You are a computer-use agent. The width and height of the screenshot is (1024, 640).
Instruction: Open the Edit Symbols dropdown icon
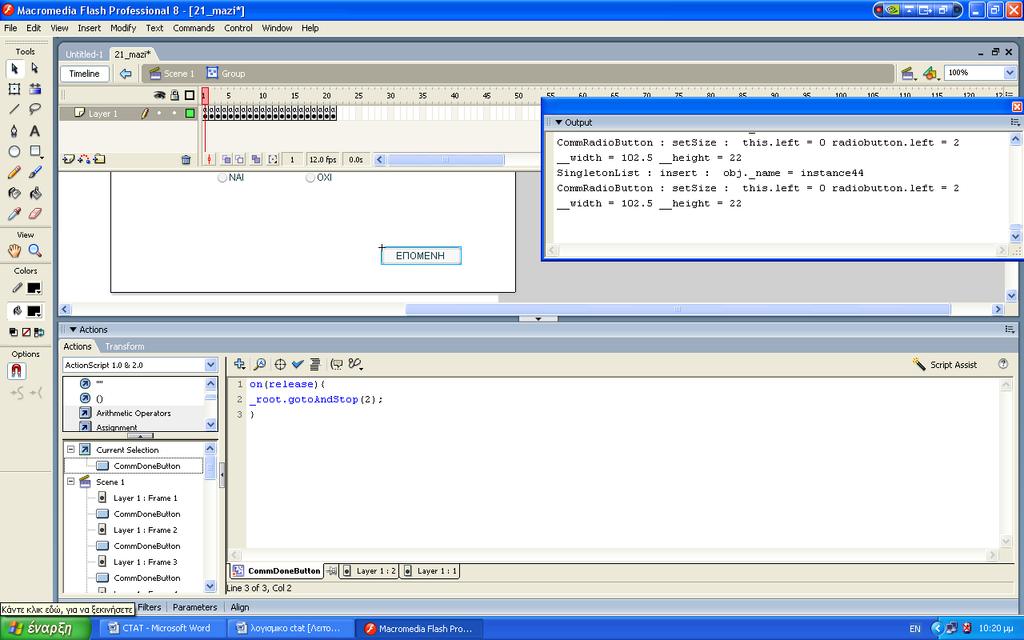930,74
